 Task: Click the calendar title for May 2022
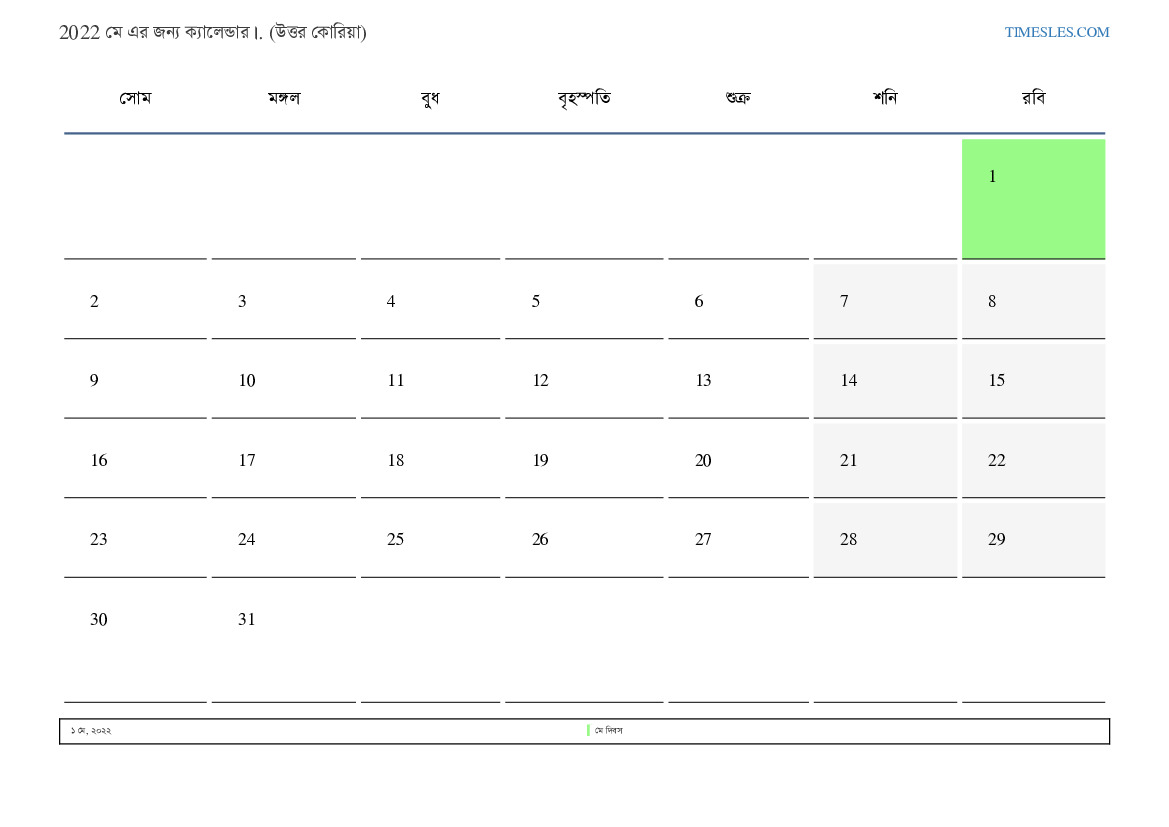click(x=212, y=32)
